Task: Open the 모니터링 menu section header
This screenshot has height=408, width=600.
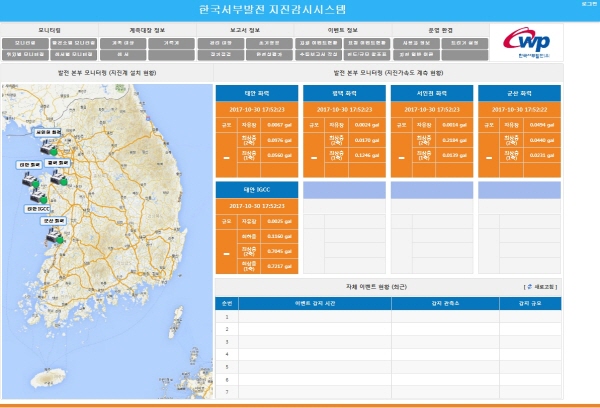Action: 49,31
